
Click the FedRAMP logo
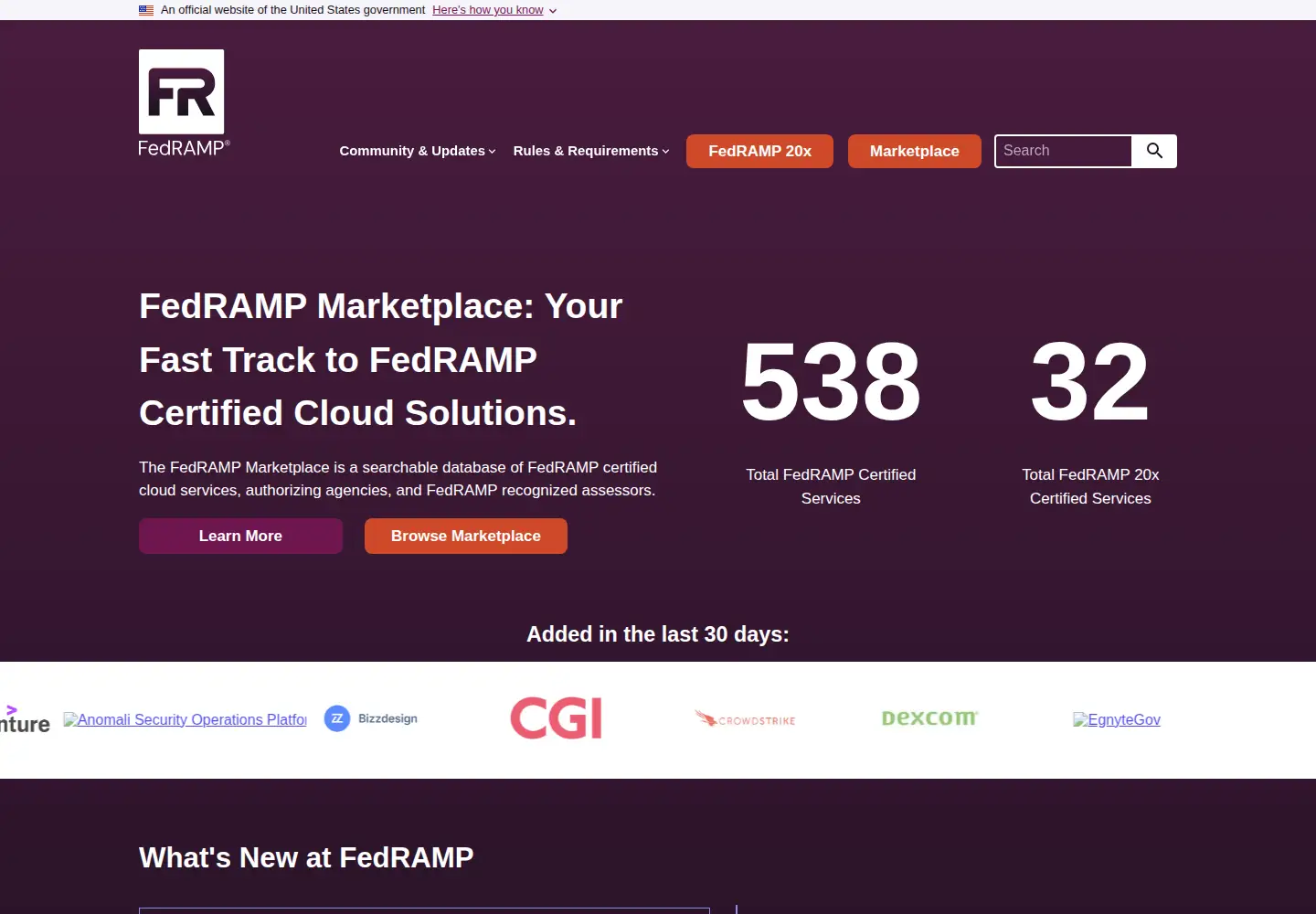click(x=184, y=103)
